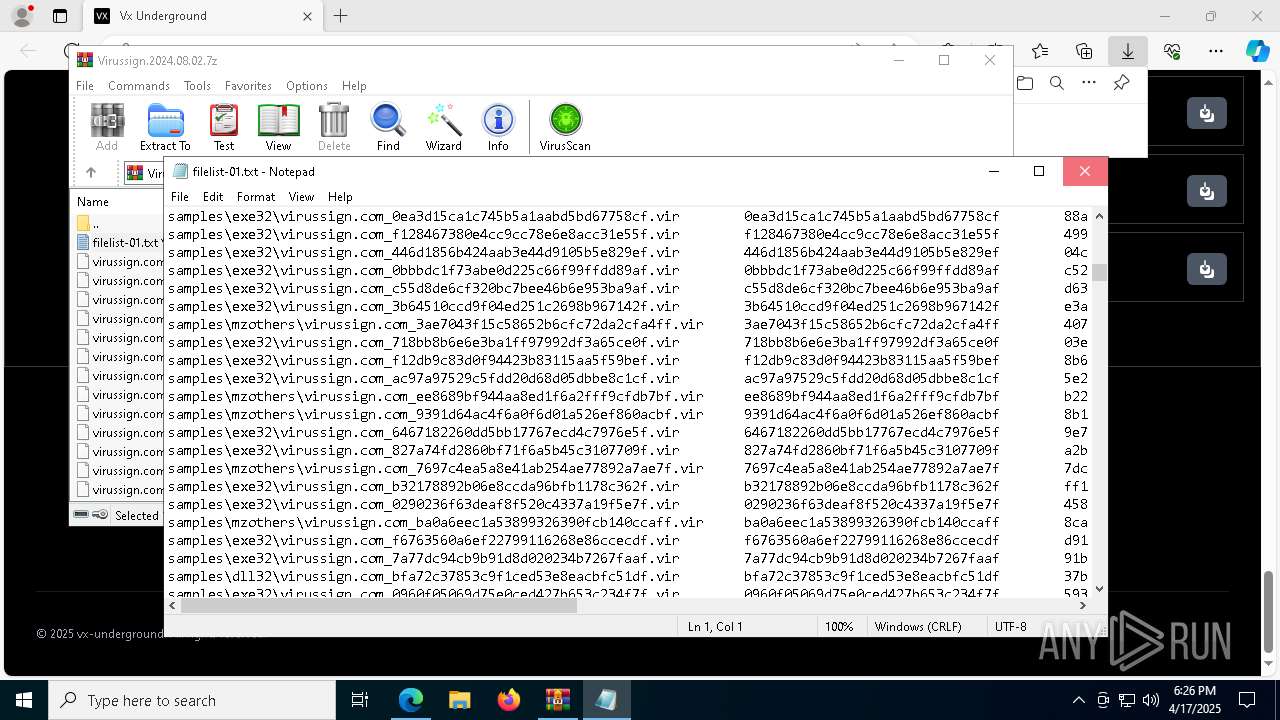Click 'UTF-8' in Notepad status bar

(1010, 627)
